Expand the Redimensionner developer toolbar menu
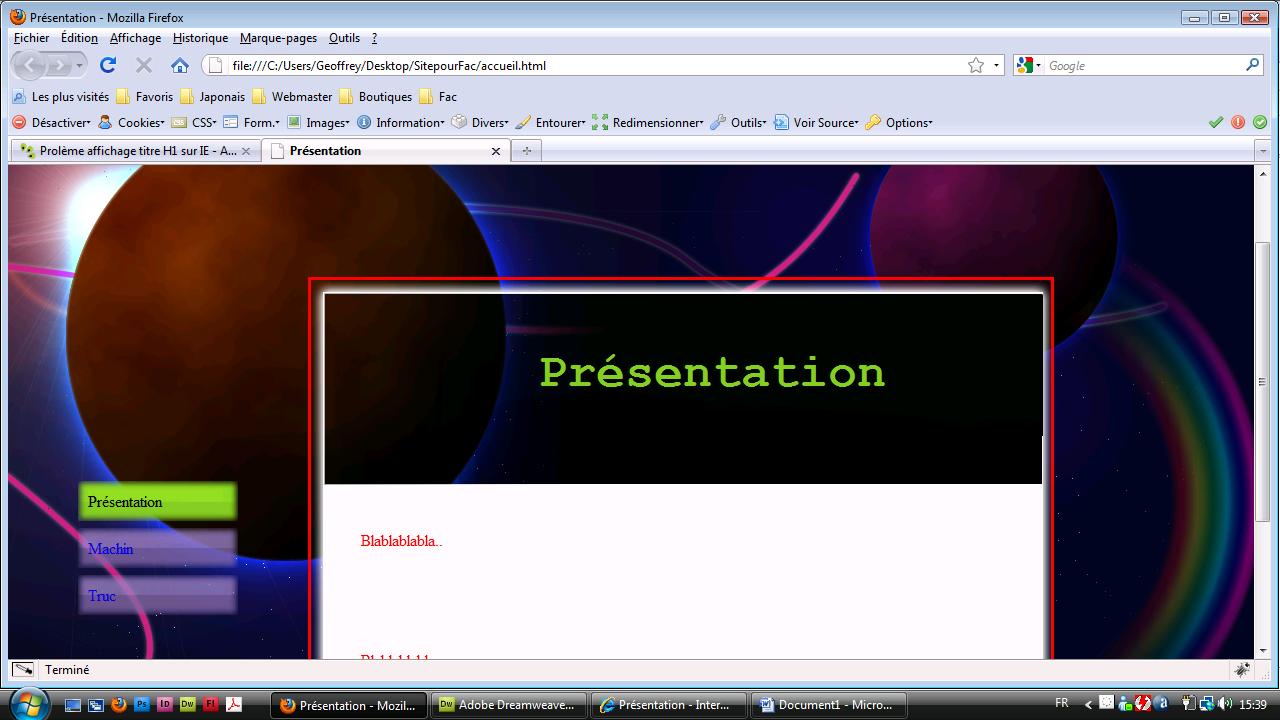Screen dimensions: 1280x720 coord(648,123)
